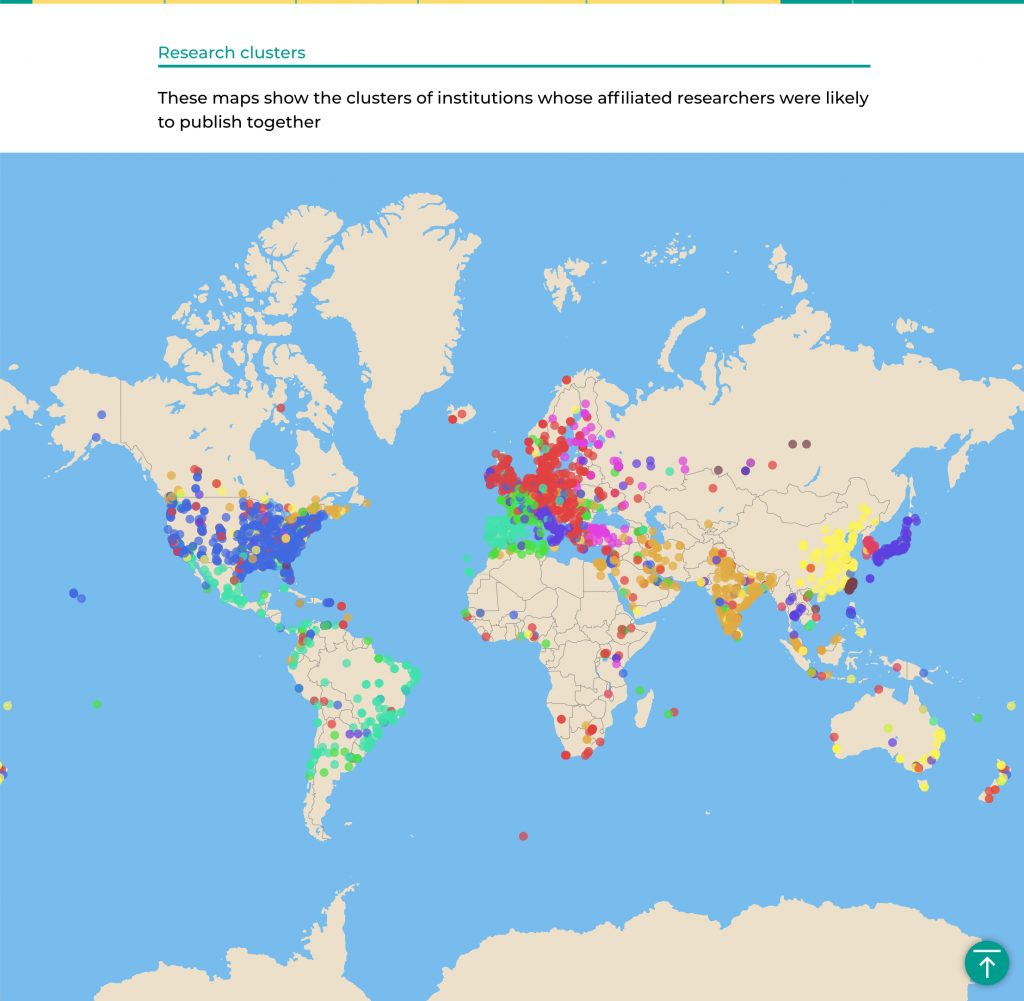1024x1001 pixels.
Task: Click the yellow marker on Tasmania
Action: pyautogui.click(x=924, y=786)
